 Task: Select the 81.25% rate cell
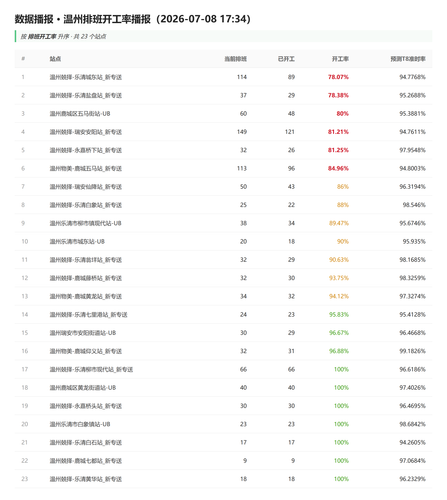338,150
